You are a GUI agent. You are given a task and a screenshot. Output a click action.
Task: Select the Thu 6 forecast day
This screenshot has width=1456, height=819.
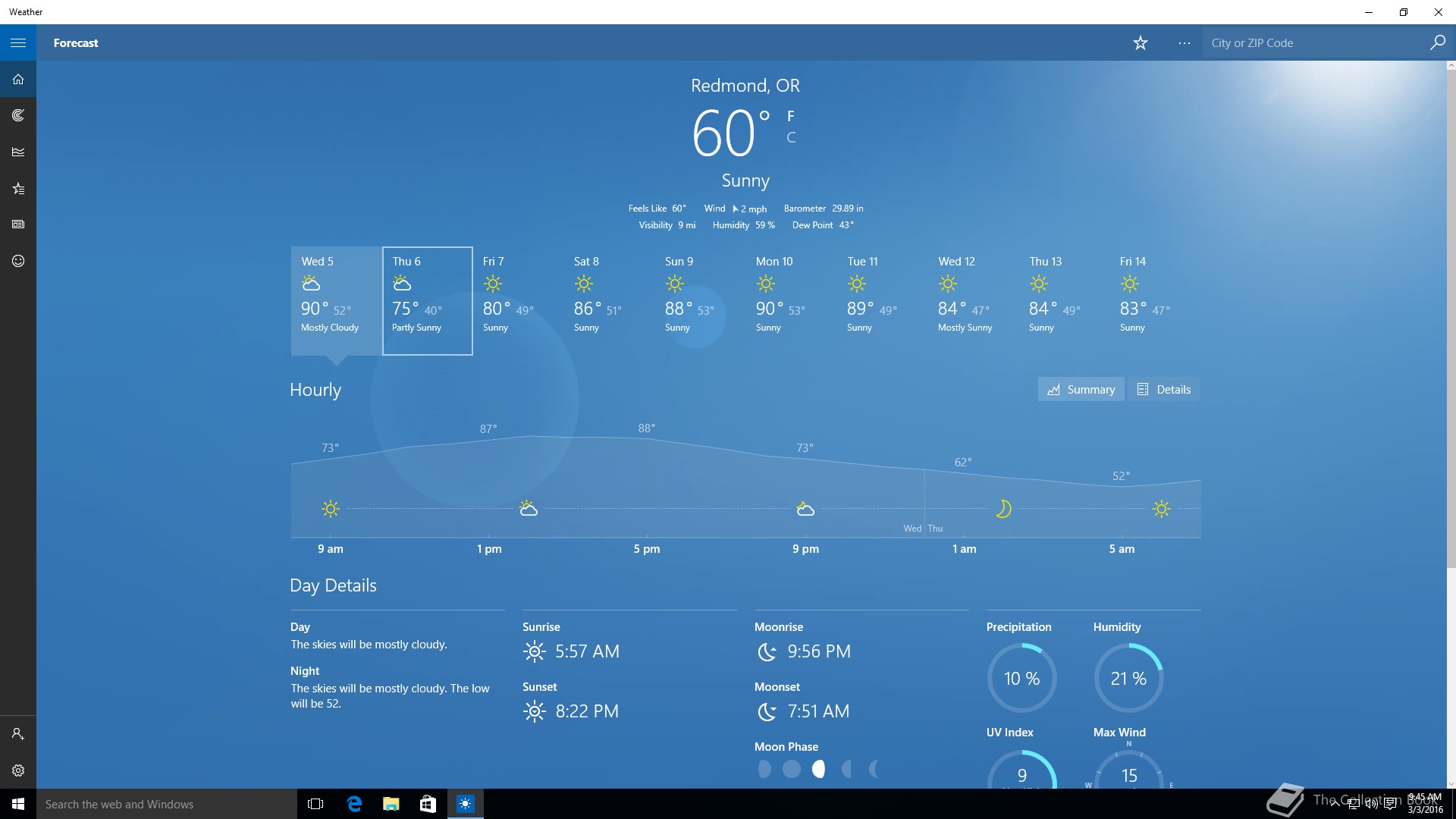pos(427,300)
